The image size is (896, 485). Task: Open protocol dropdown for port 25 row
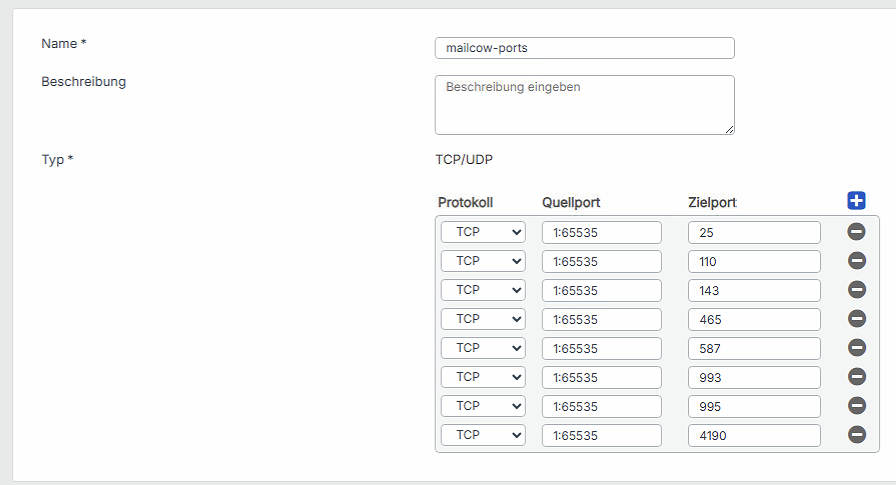pos(483,232)
